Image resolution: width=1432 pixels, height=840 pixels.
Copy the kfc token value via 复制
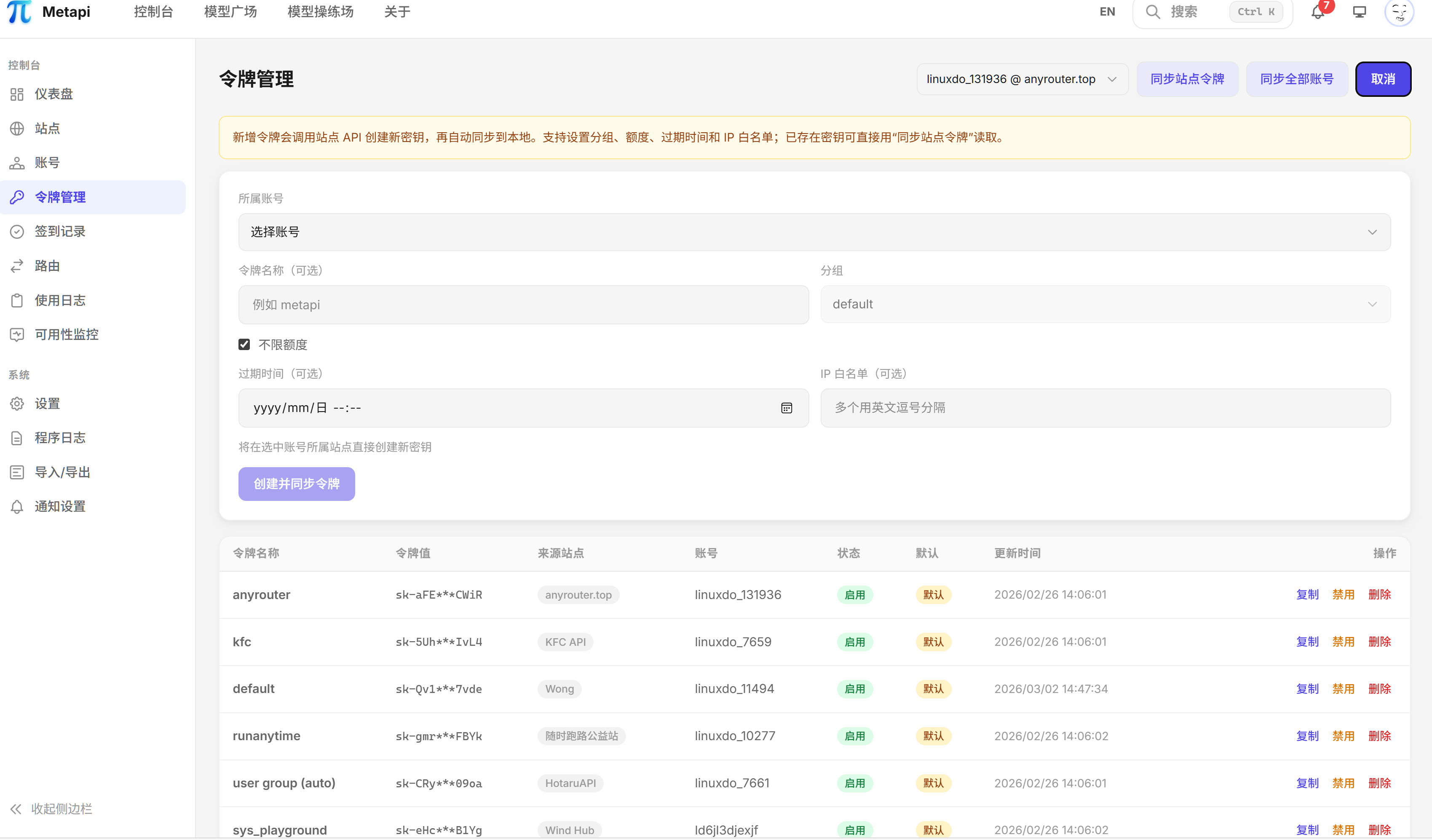(1307, 642)
